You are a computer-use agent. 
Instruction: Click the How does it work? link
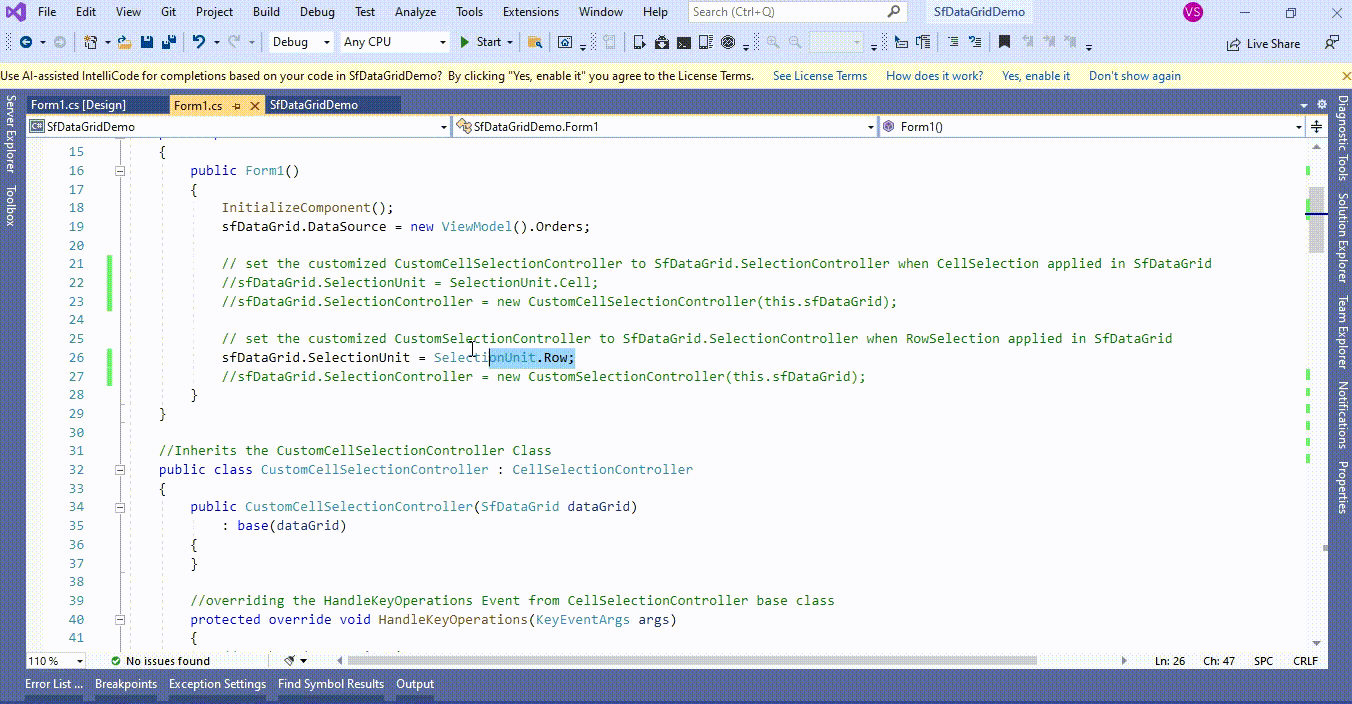pyautogui.click(x=934, y=76)
